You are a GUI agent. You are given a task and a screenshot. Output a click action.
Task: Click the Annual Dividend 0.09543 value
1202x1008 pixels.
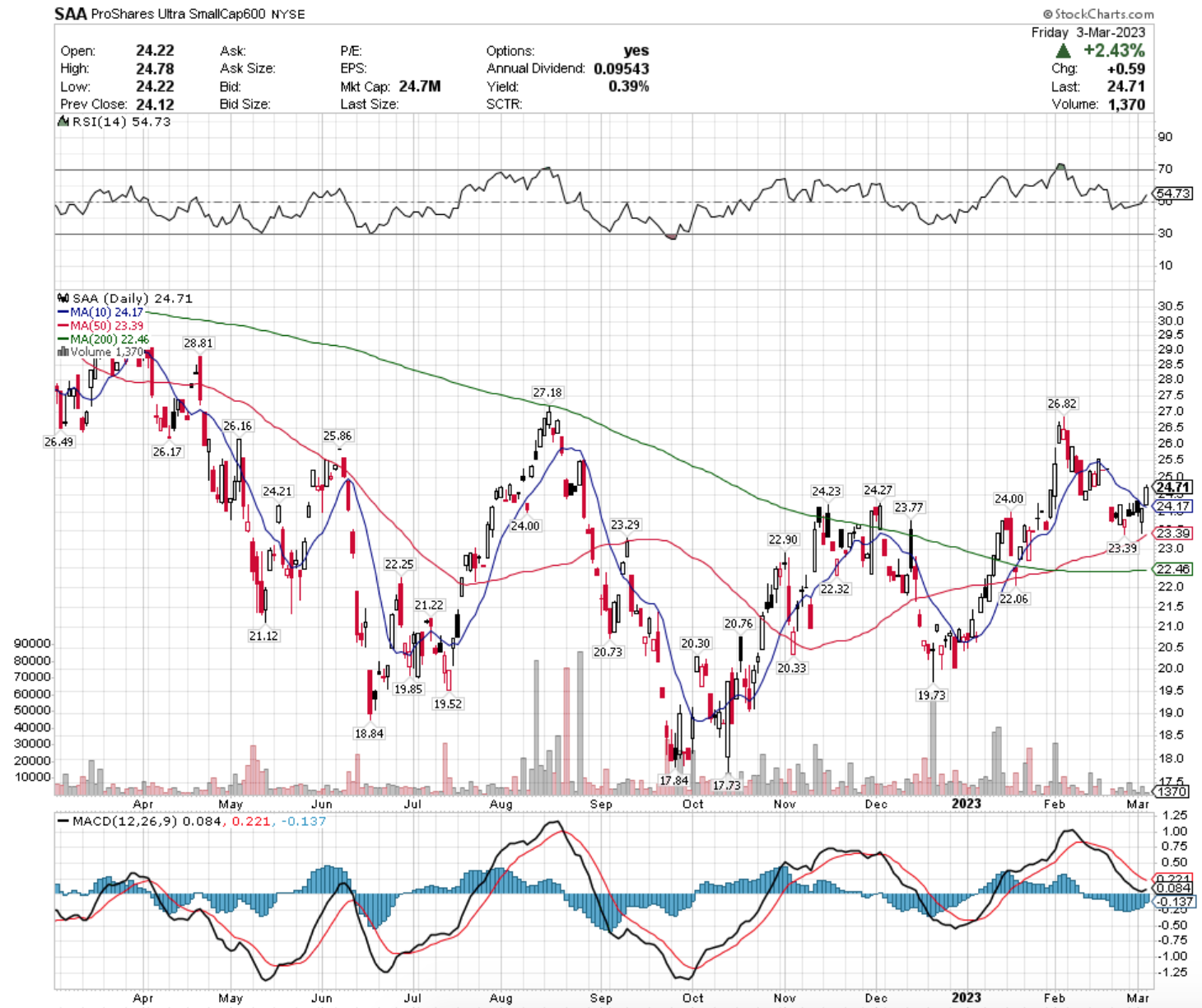(622, 68)
